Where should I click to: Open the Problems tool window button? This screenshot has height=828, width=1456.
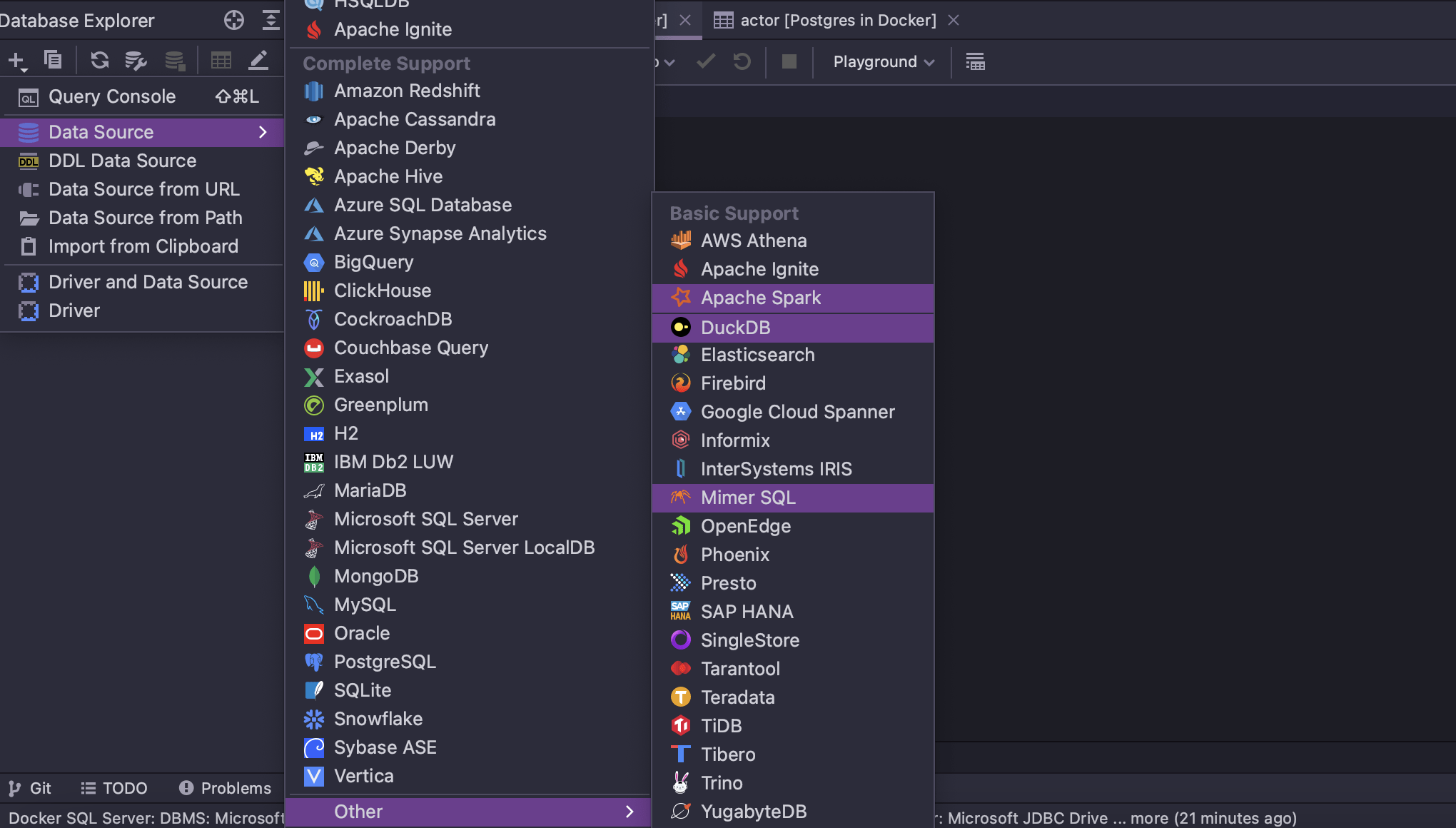[226, 788]
